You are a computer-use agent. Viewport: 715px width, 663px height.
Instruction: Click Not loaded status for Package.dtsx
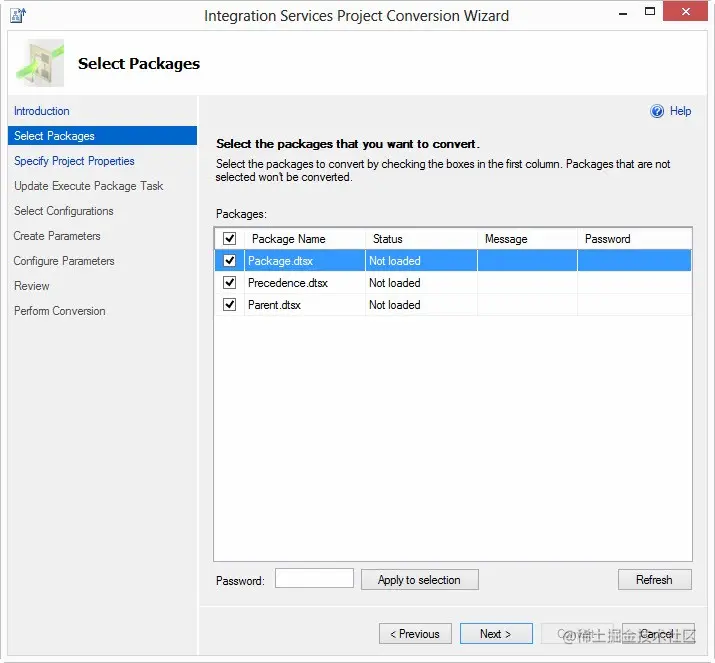[x=394, y=261]
